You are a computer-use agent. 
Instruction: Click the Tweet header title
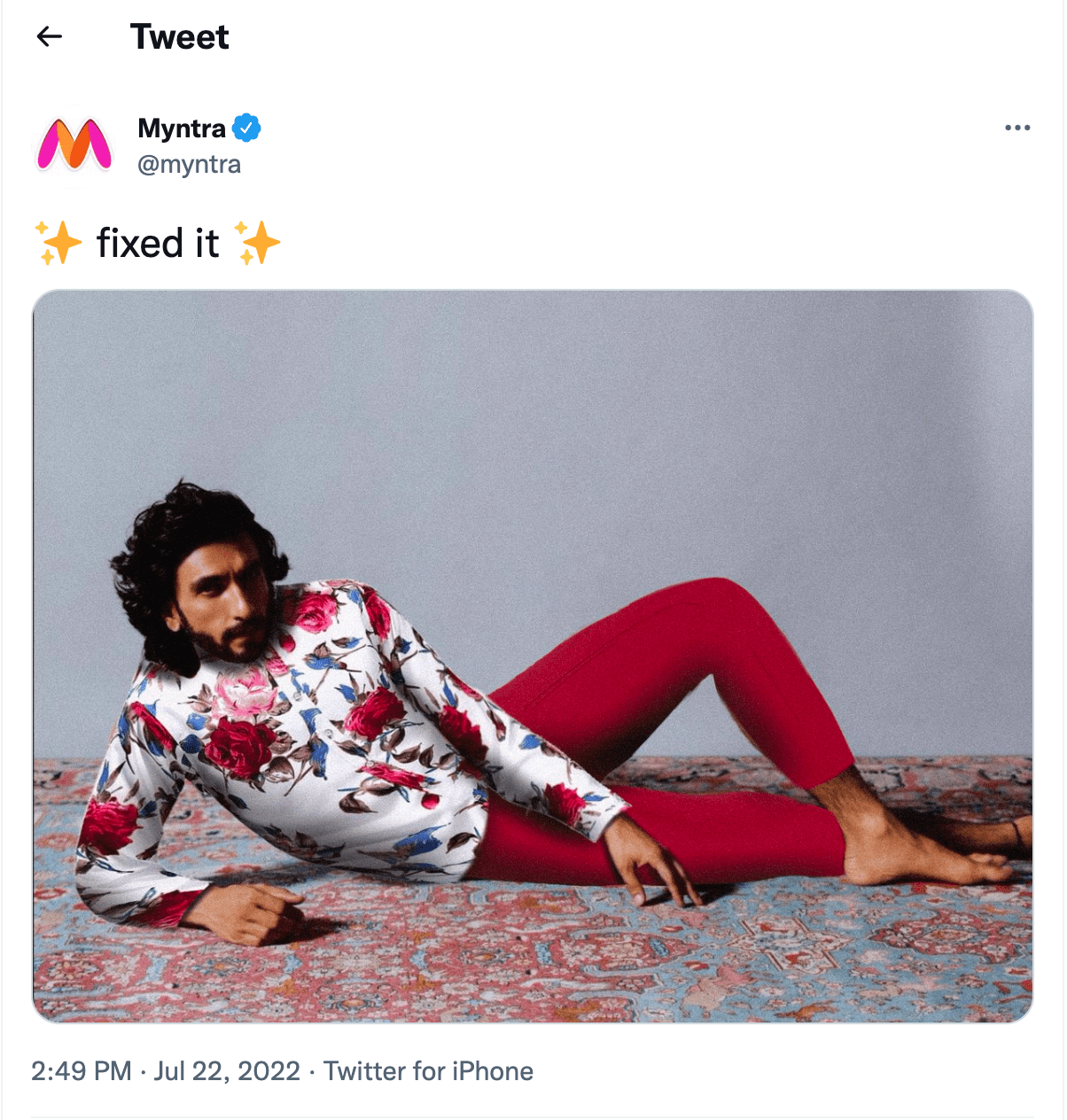click(x=179, y=36)
